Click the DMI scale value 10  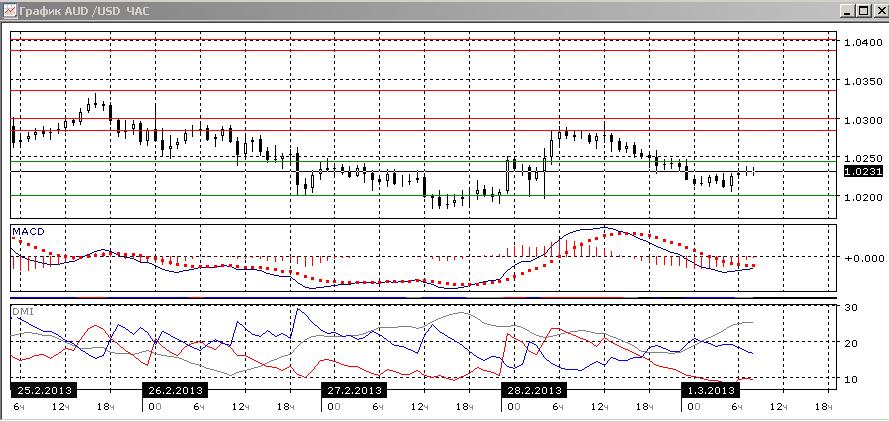point(851,378)
